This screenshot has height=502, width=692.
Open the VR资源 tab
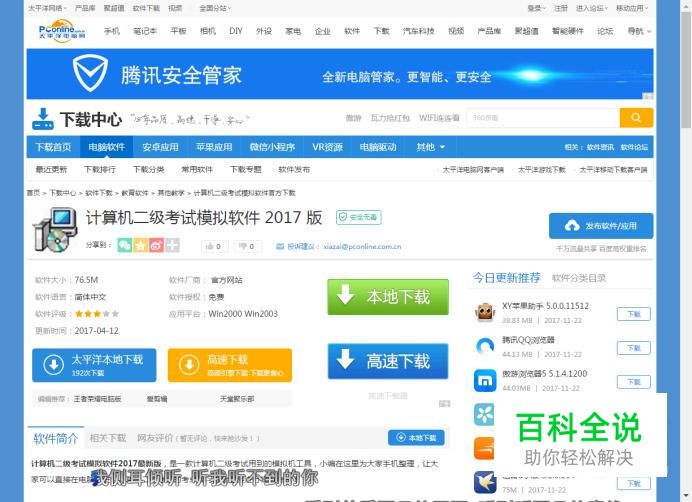pos(327,147)
